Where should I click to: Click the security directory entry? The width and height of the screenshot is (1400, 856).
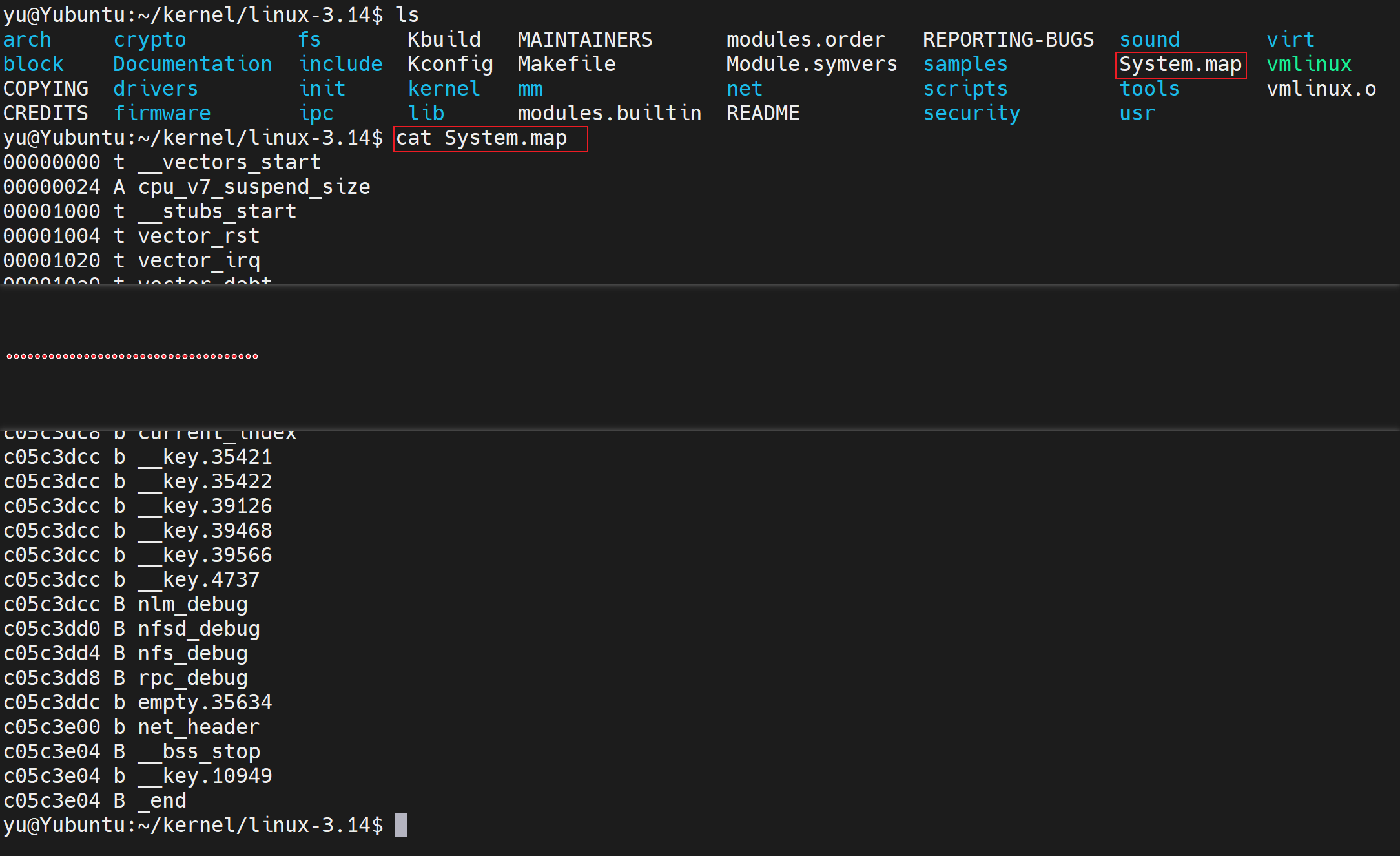point(971,114)
